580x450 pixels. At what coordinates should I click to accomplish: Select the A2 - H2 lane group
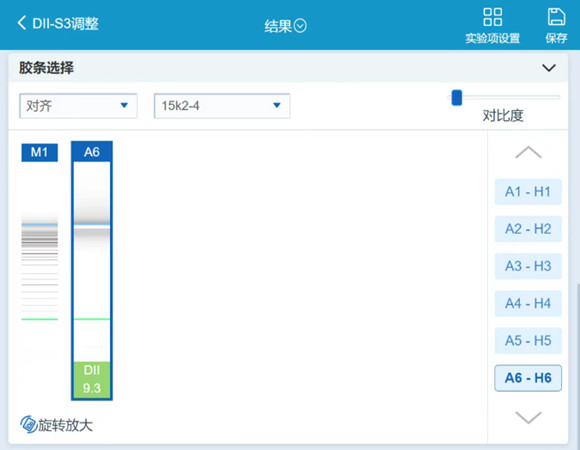point(528,229)
